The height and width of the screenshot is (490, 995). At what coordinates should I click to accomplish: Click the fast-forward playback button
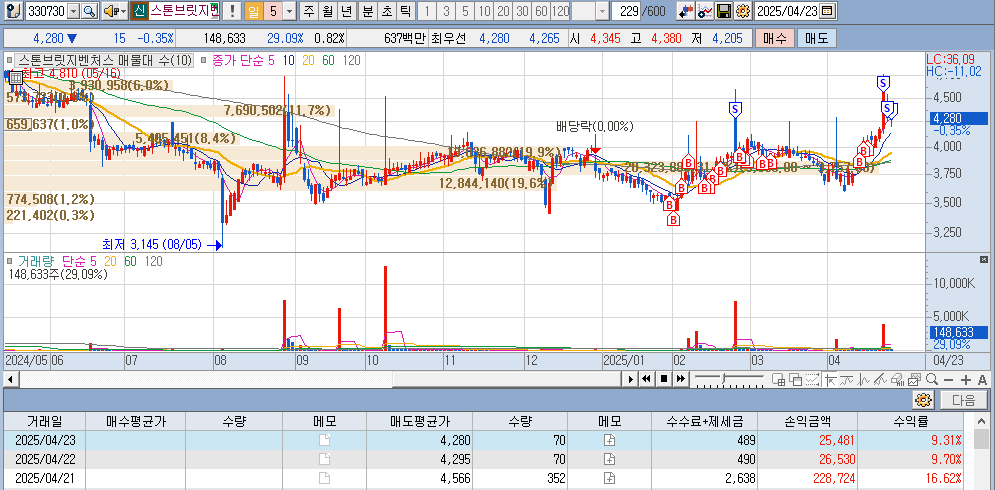point(681,380)
